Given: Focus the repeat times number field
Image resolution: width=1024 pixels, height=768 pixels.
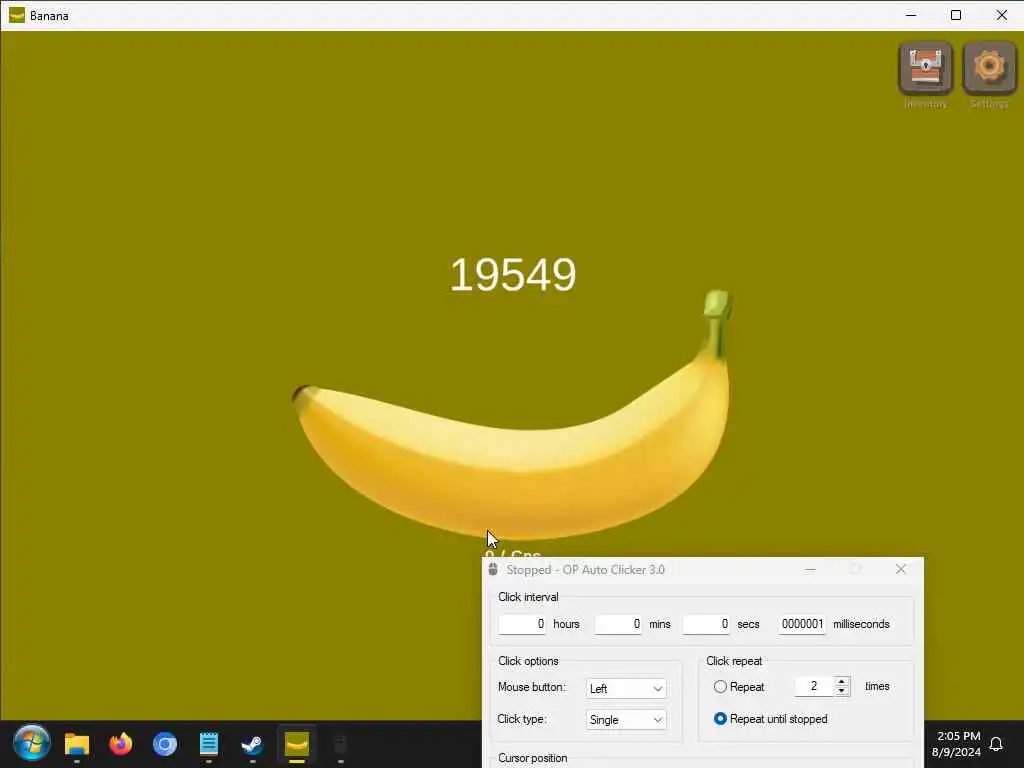Looking at the screenshot, I should click(x=814, y=686).
